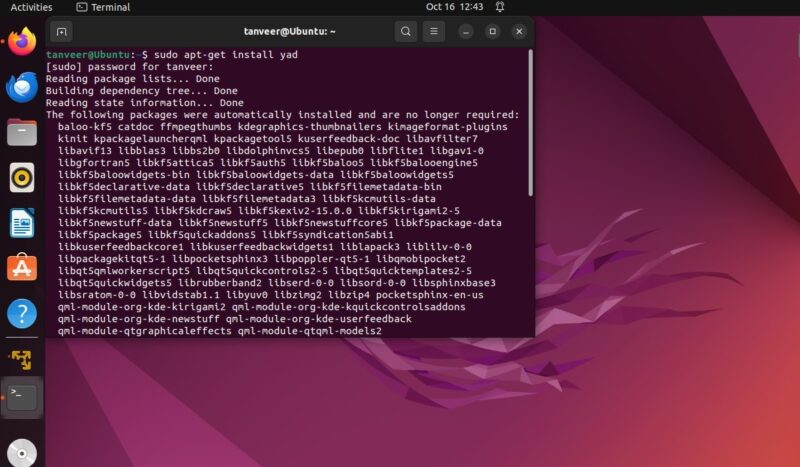Image resolution: width=800 pixels, height=467 pixels.
Task: Click the package name 'libkf5syndication5abi1'
Action: point(328,235)
